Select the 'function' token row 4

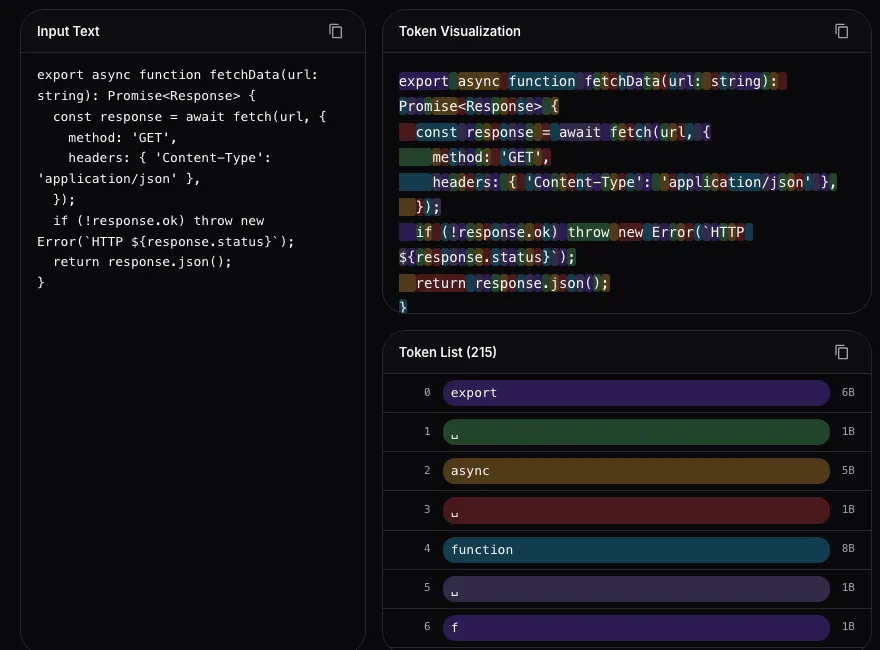(x=636, y=550)
